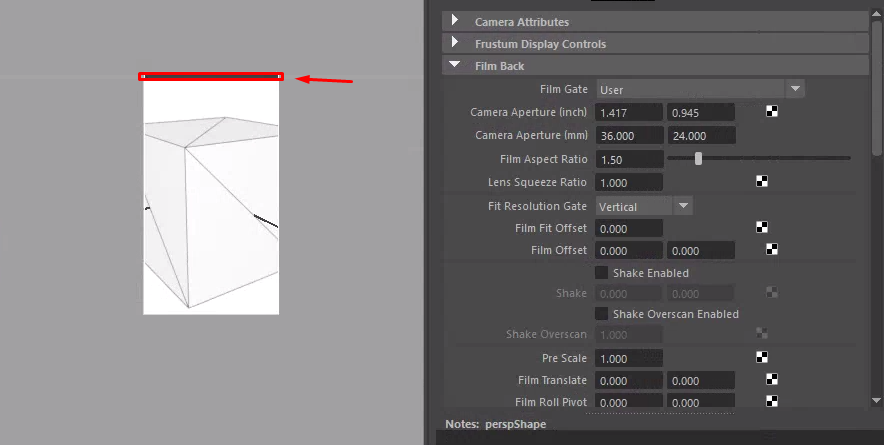Click the Camera Aperture mm width field
Image resolution: width=884 pixels, height=445 pixels.
coord(629,136)
